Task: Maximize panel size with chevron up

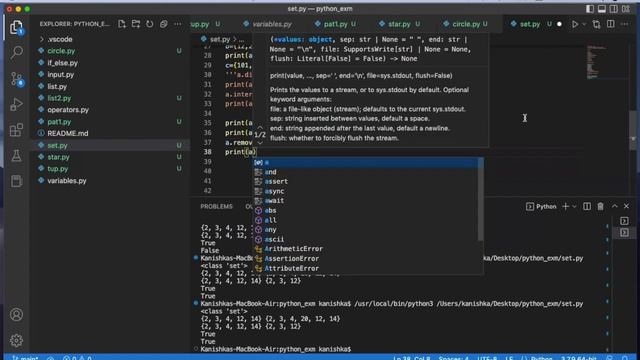Action: tap(614, 207)
